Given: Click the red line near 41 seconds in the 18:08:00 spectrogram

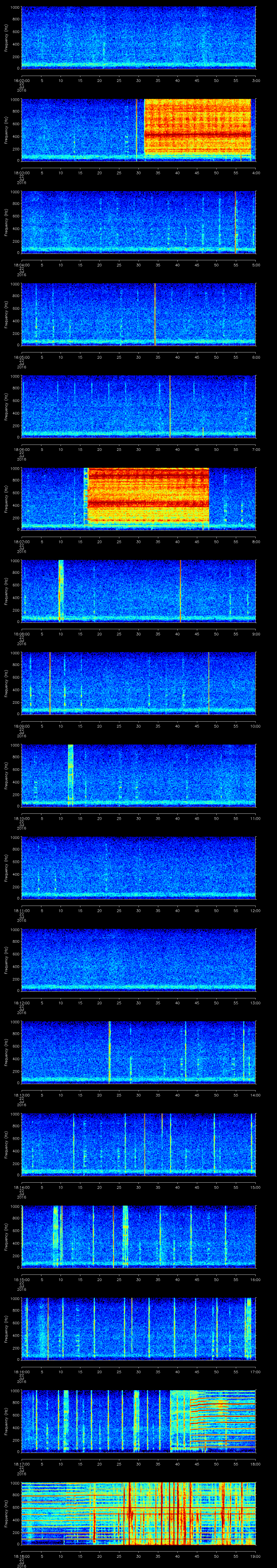Looking at the screenshot, I should pos(181,590).
